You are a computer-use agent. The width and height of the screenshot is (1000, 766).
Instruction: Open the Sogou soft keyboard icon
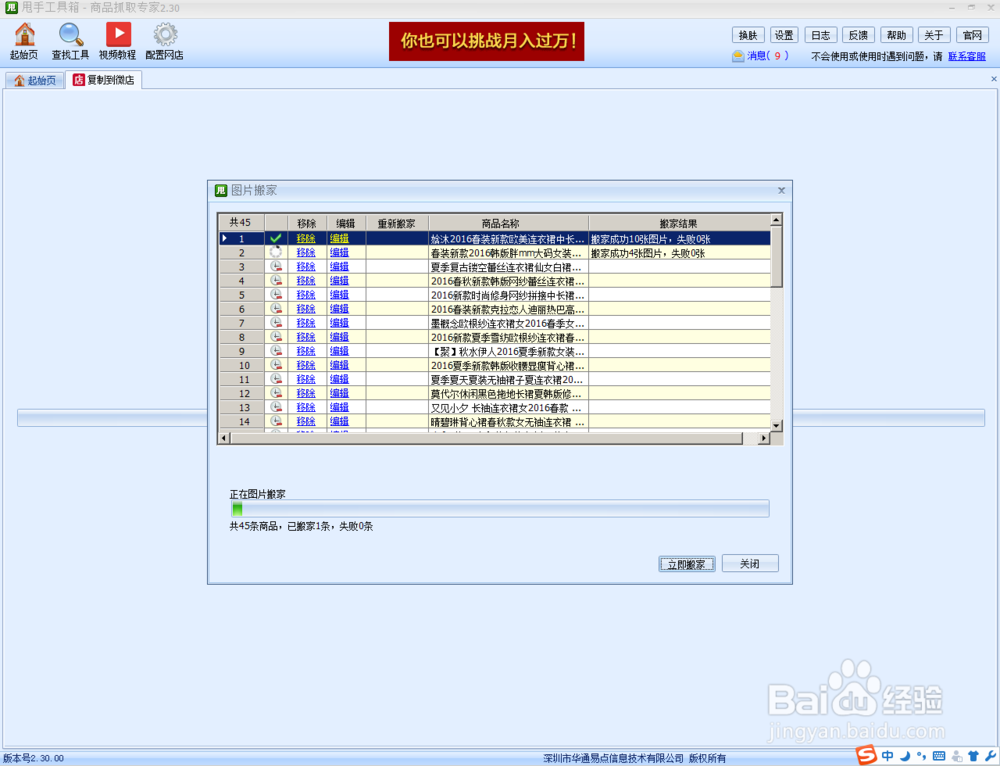(938, 756)
